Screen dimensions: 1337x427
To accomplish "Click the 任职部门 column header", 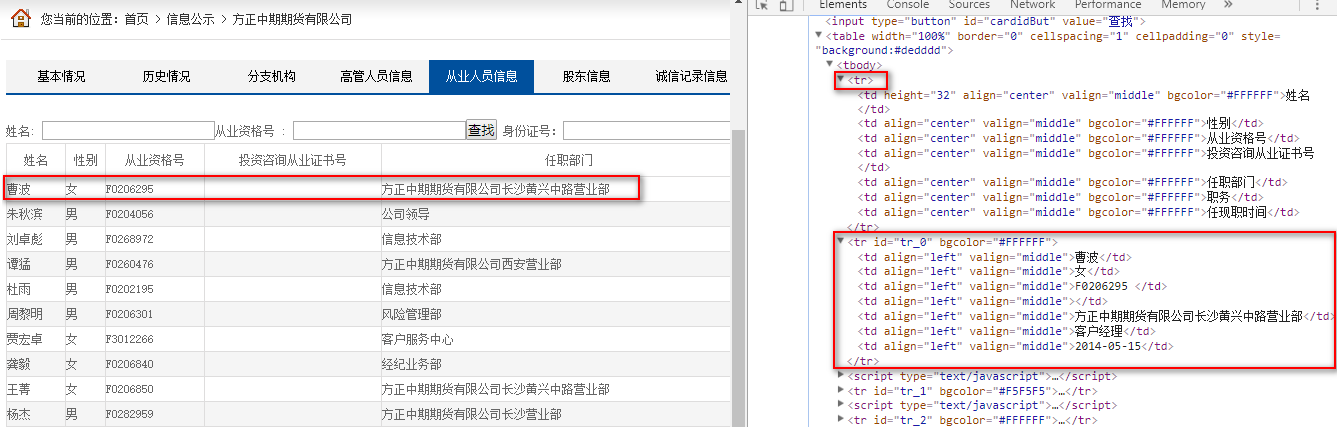I will coord(569,160).
